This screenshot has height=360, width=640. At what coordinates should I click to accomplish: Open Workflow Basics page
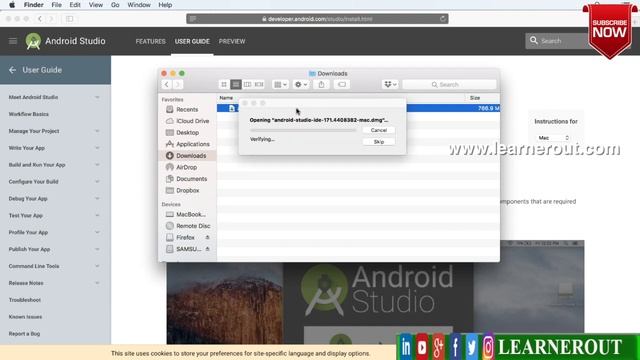point(29,114)
